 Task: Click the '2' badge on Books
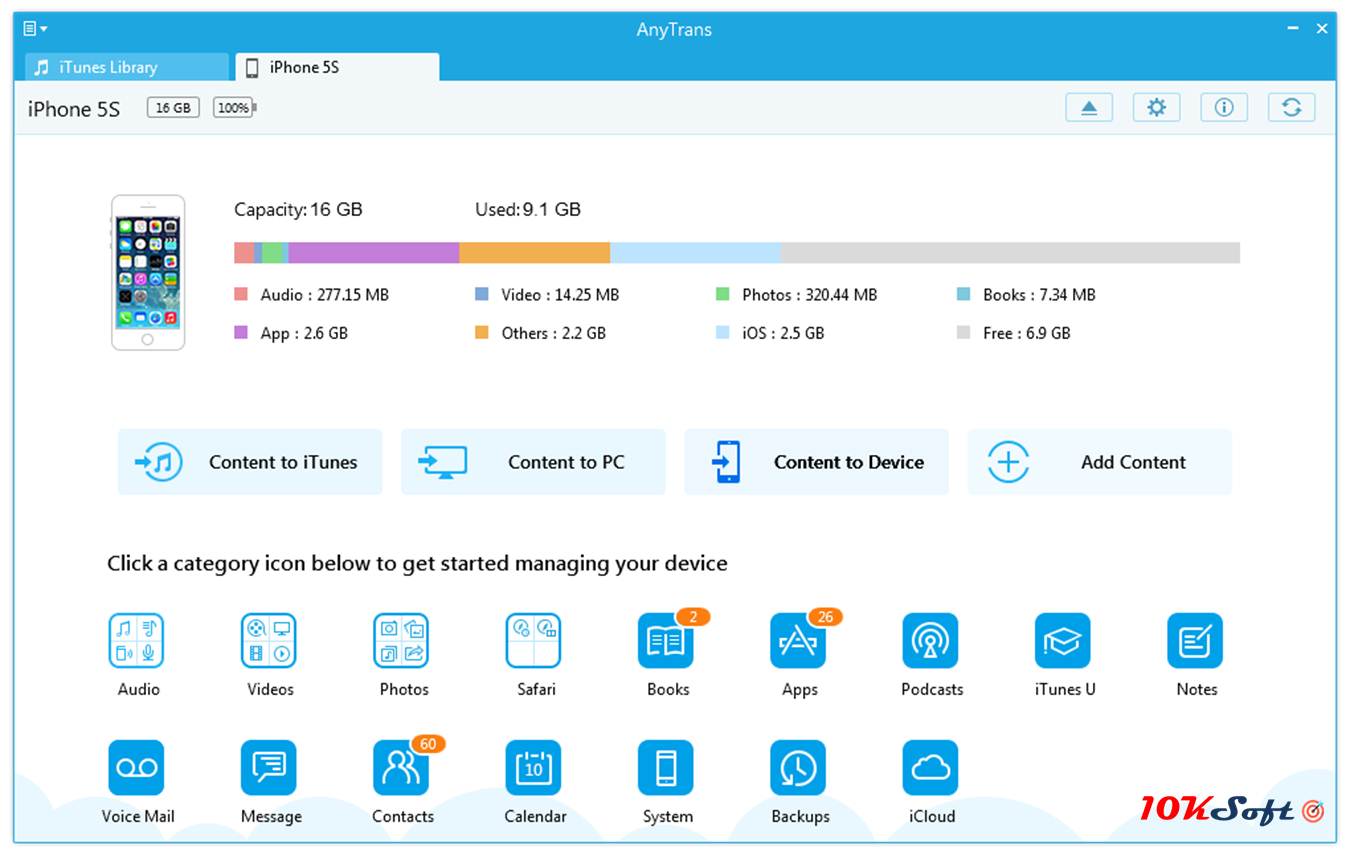click(x=693, y=617)
